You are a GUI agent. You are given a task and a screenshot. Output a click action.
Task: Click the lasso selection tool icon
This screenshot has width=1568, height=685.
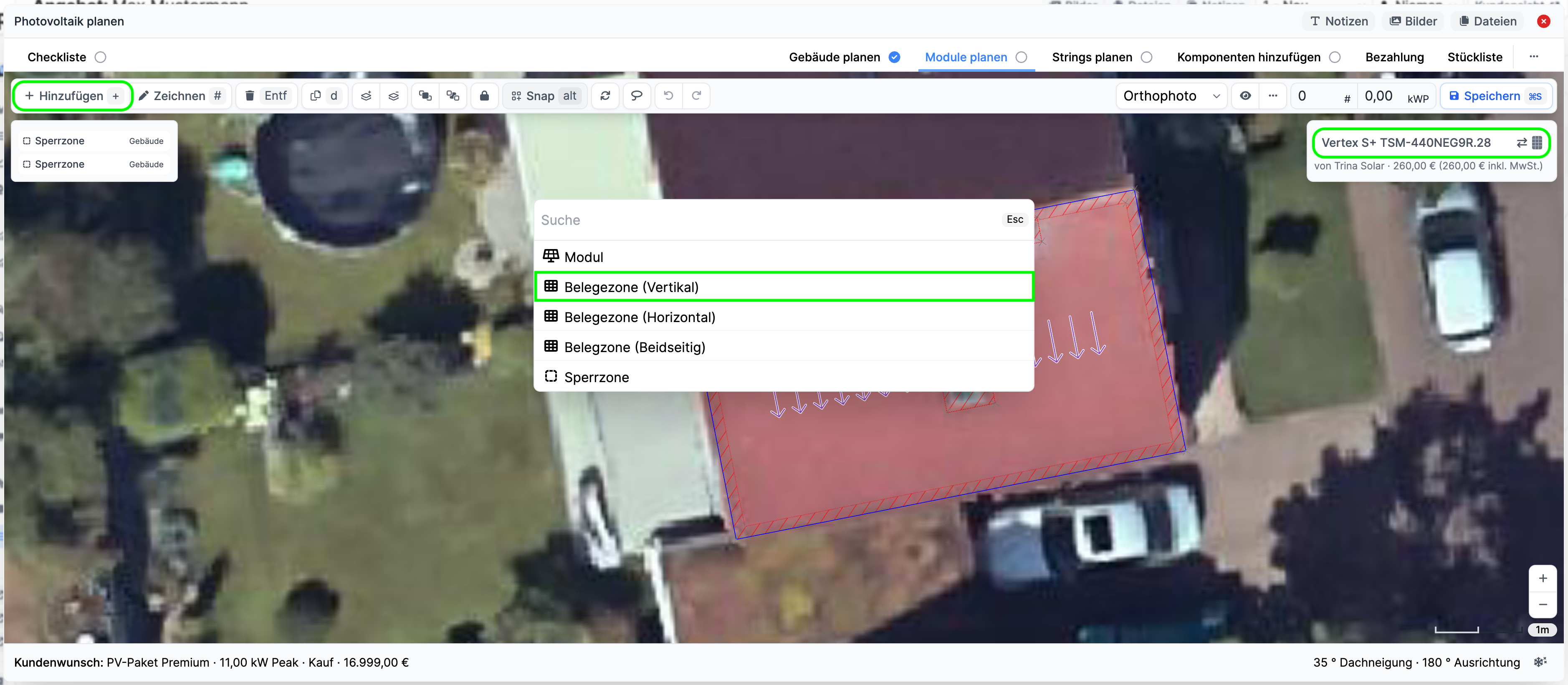coord(636,96)
